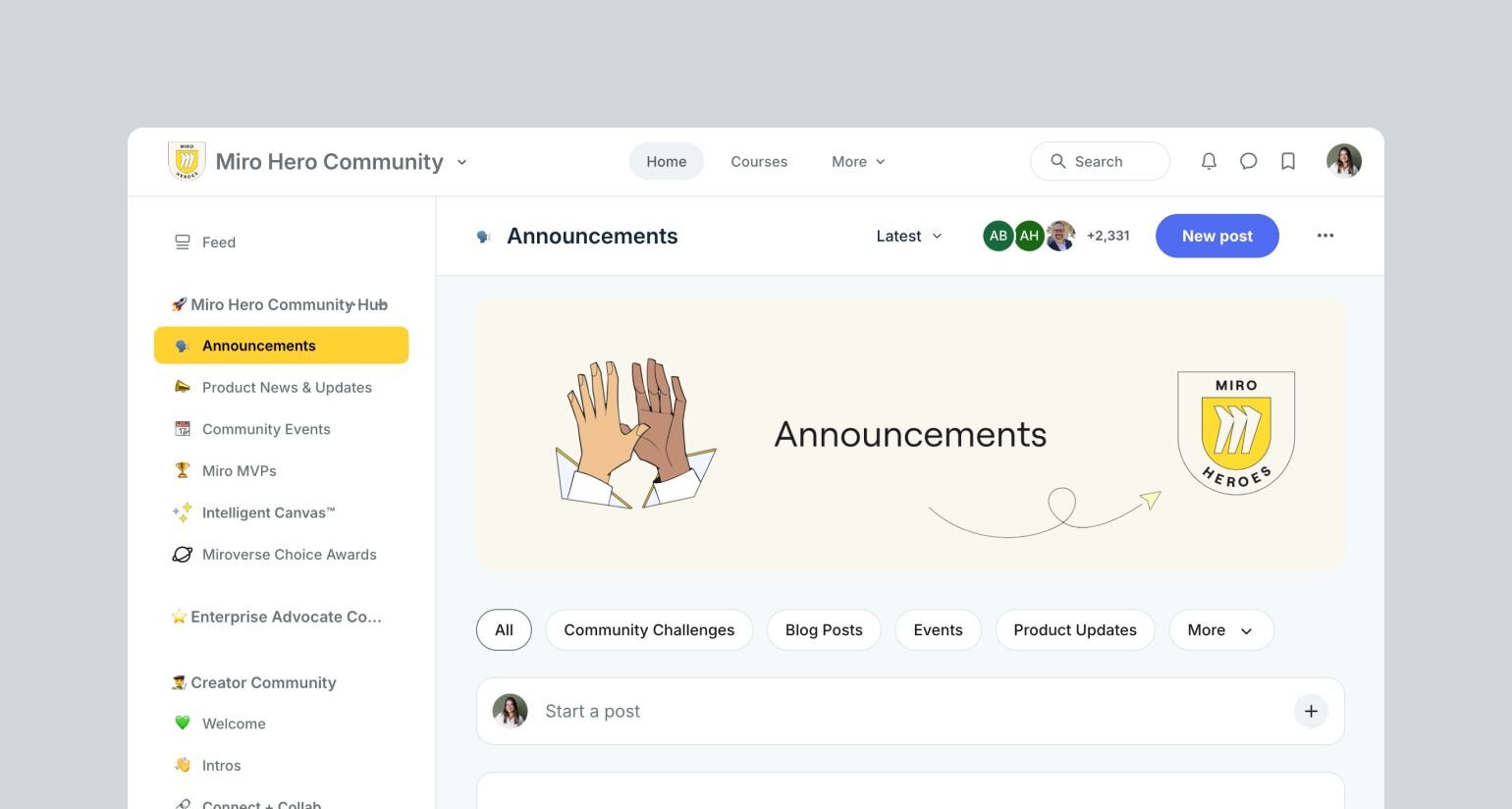Viewport: 1512px width, 809px height.
Task: Open Miroverse Choice Awards space
Action: [282, 555]
